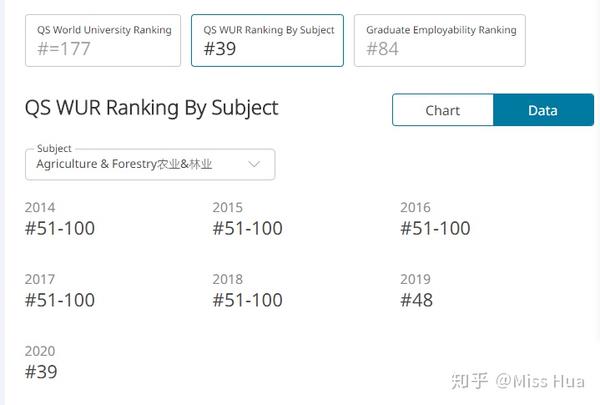600x405 pixels.
Task: Select the 2018 ranking entry #51-100
Action: [248, 300]
